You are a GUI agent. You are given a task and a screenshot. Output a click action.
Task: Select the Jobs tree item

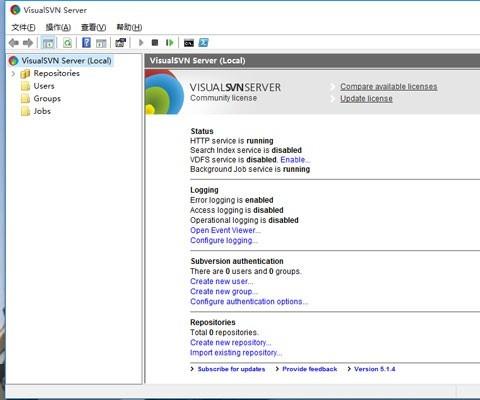(42, 111)
